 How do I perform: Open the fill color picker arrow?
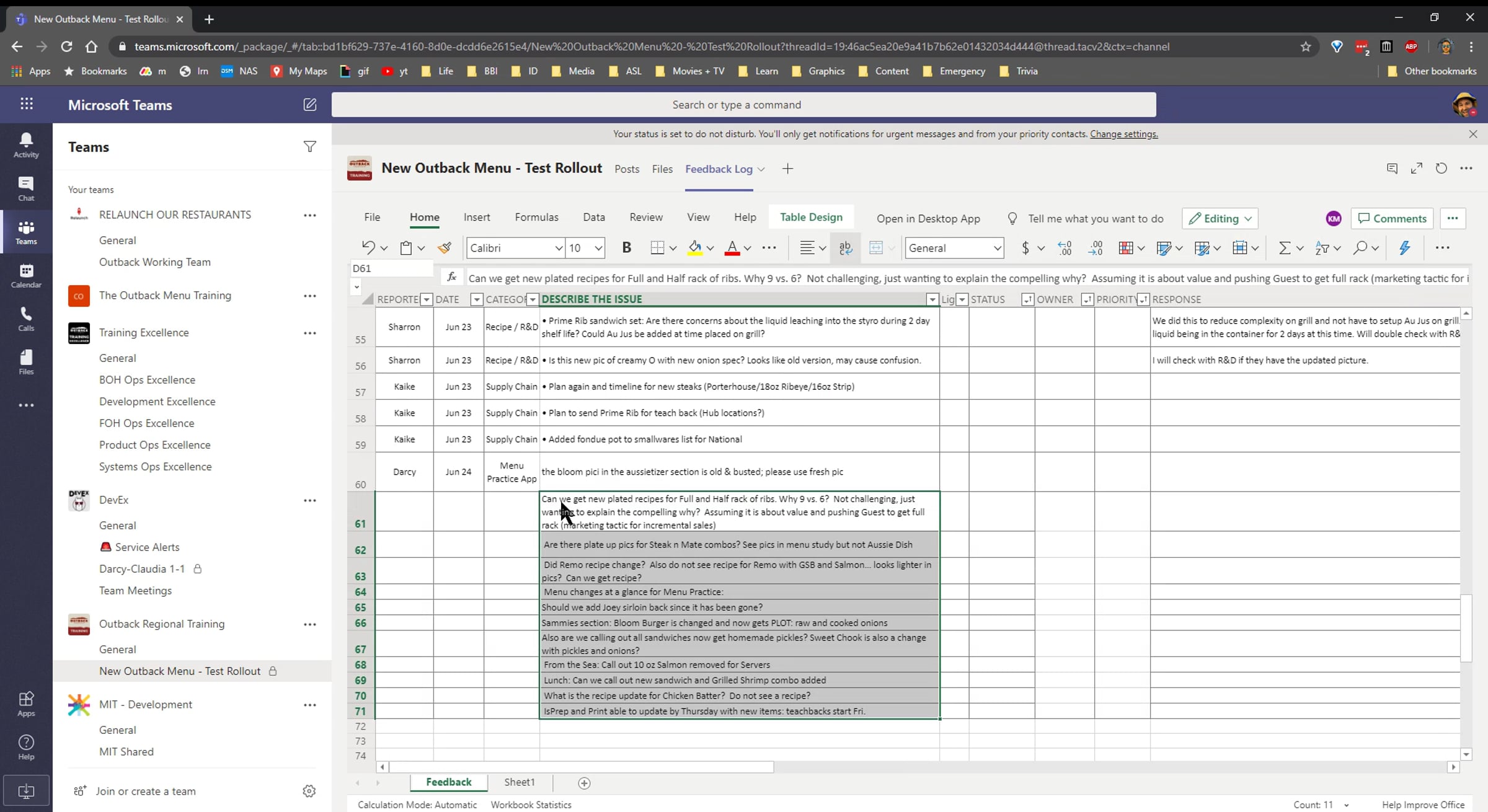coord(711,249)
